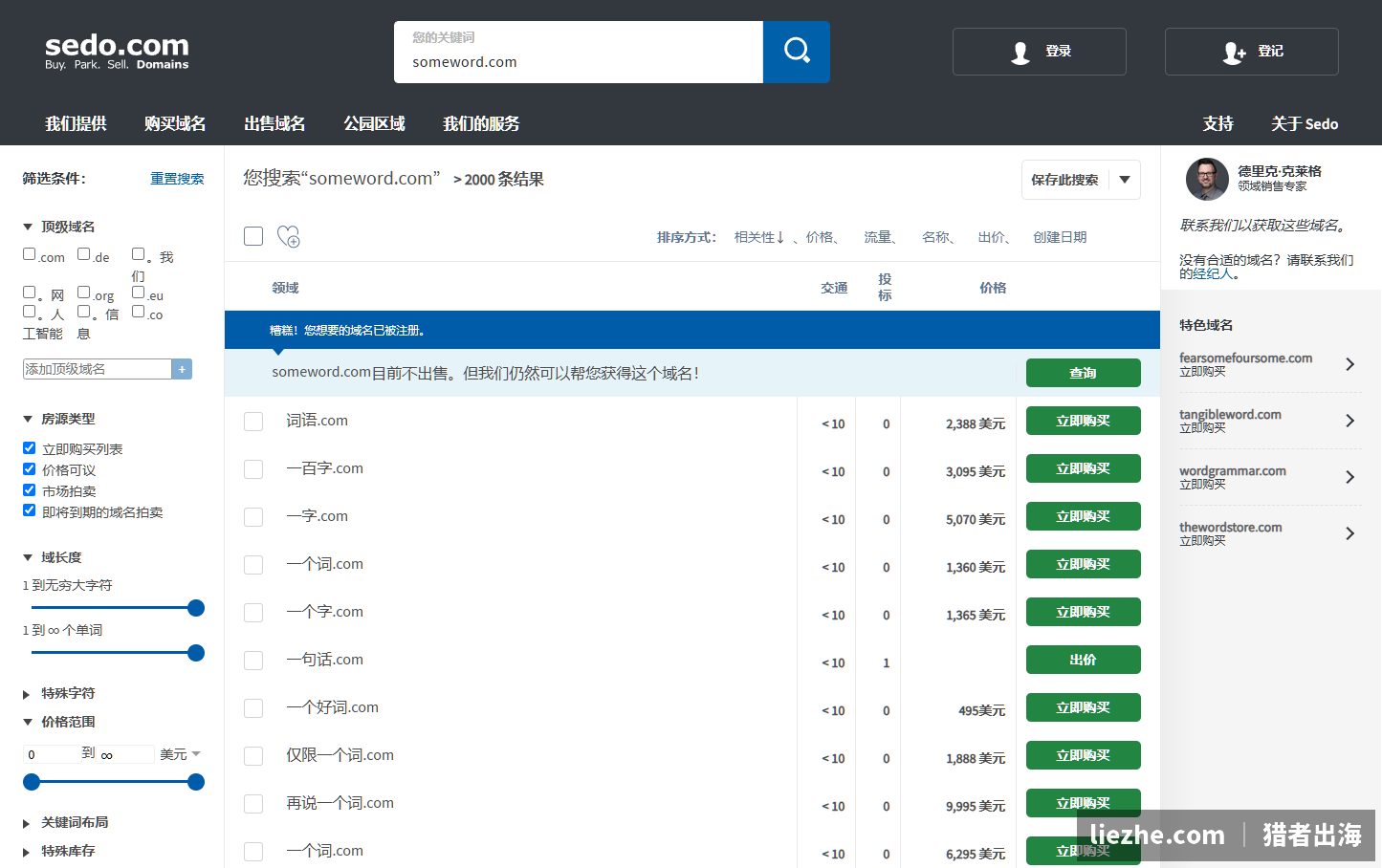This screenshot has height=868, width=1382.
Task: Click the 添加顶级域名 input field
Action: pyautogui.click(x=98, y=369)
